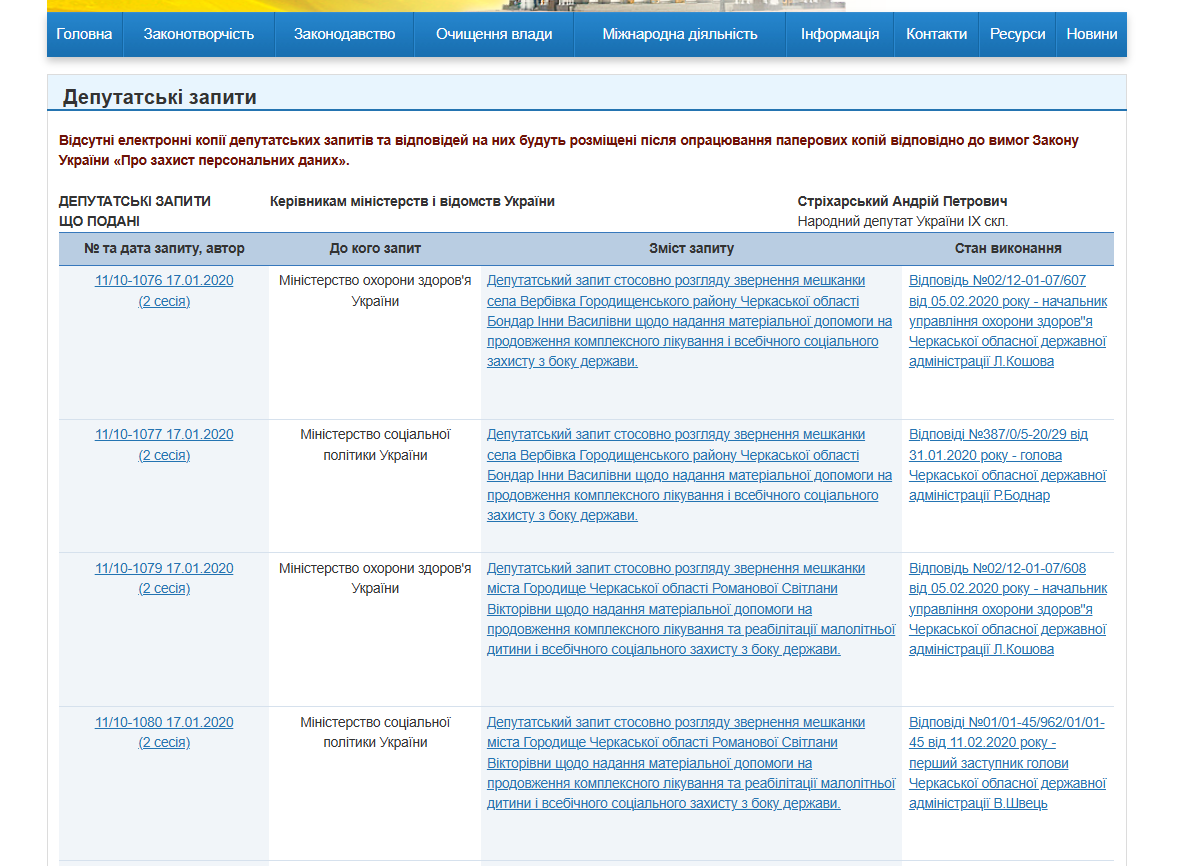Screen dimensions: 1186x866
Task: Click Керівникам міністерств і відомств України text
Action: pyautogui.click(x=412, y=201)
